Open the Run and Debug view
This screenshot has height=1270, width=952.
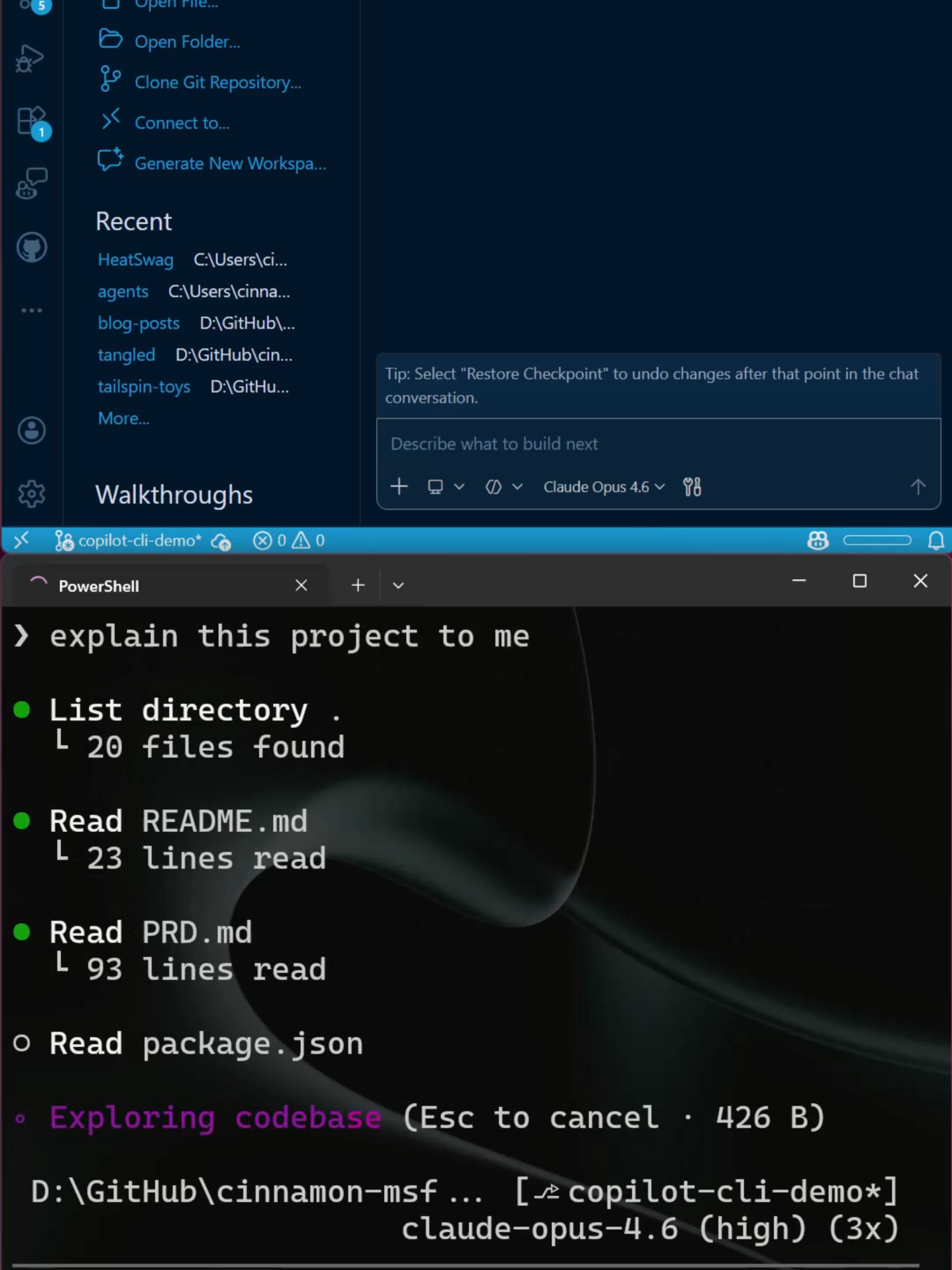point(30,58)
